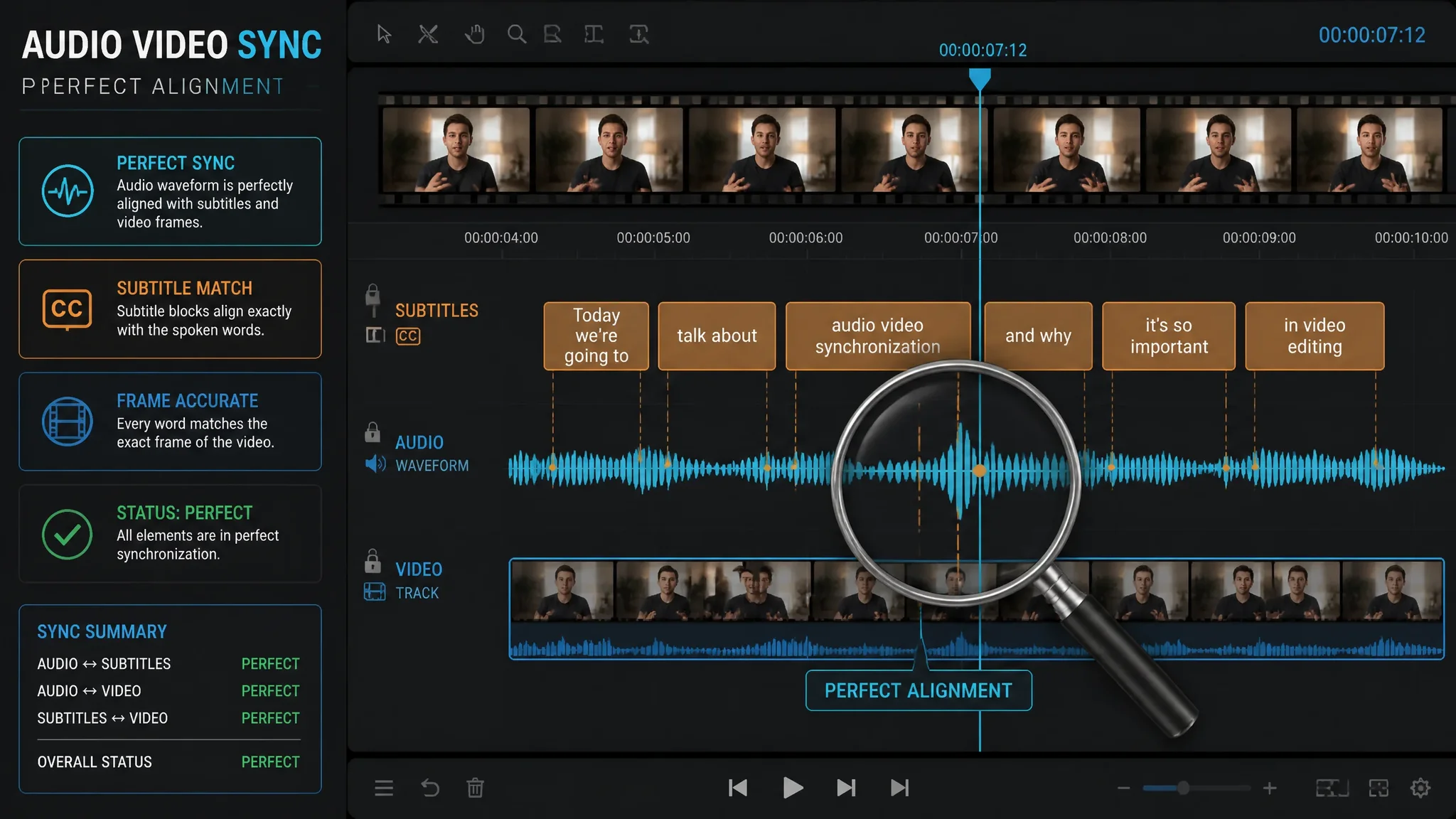Click the Audio ↔ Video summary row
Image resolution: width=1456 pixels, height=819 pixels.
(x=168, y=691)
